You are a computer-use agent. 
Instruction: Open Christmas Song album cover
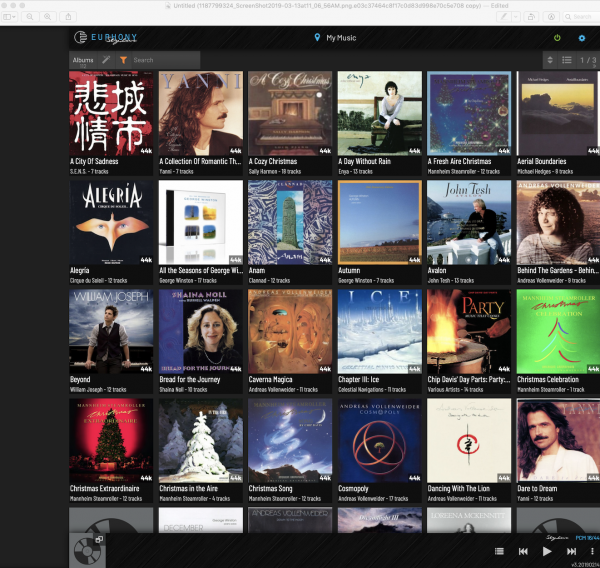290,440
